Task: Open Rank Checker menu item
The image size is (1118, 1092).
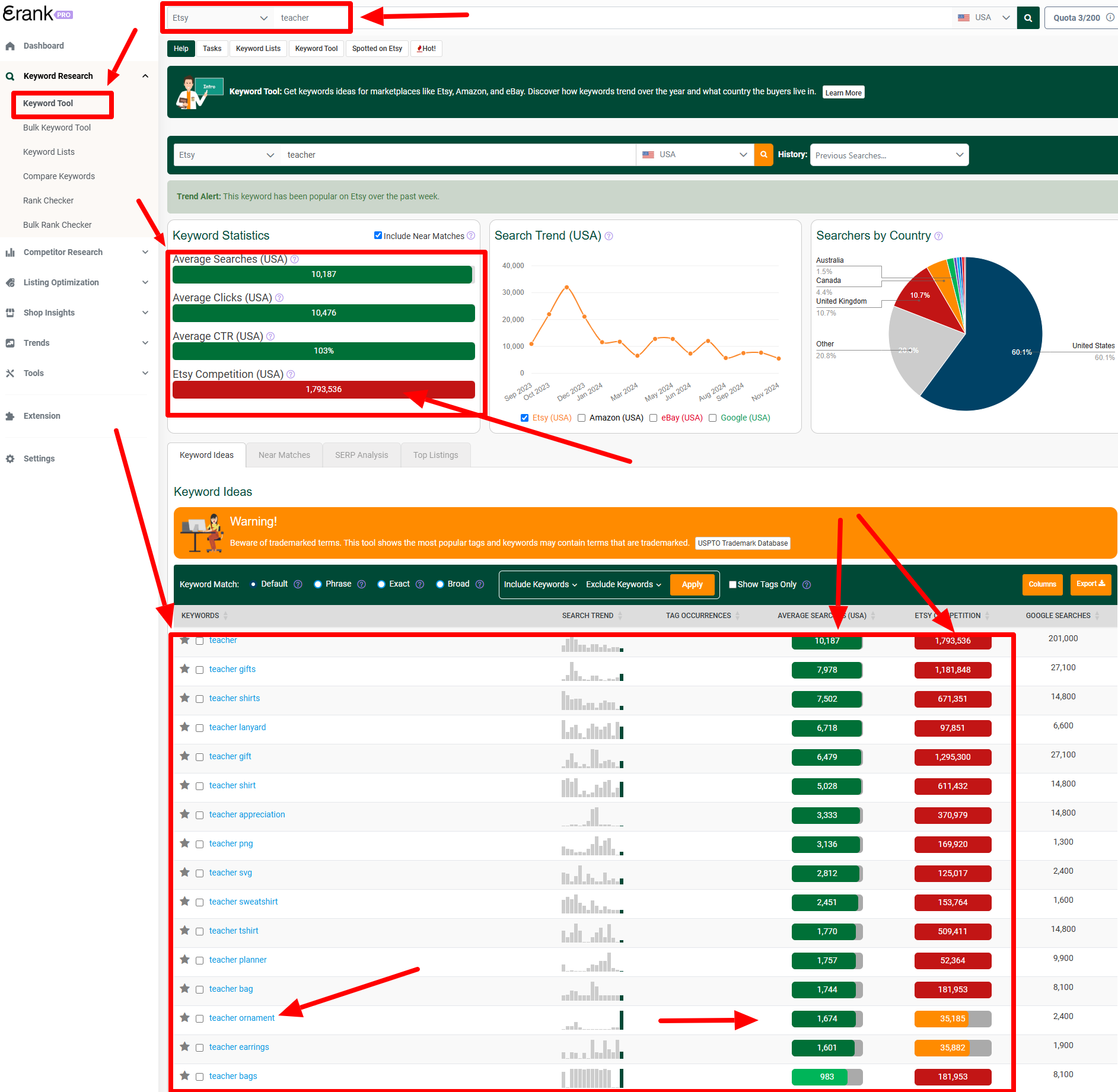Action: coord(48,200)
